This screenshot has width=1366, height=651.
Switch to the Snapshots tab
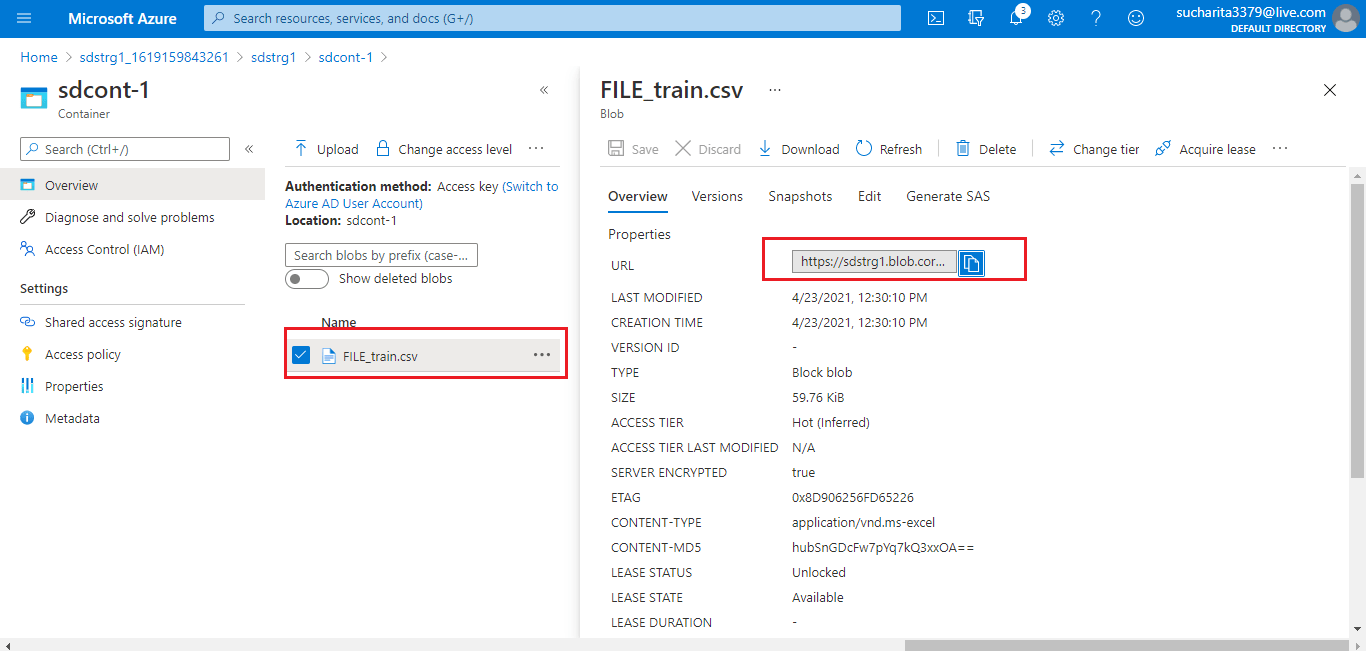800,196
